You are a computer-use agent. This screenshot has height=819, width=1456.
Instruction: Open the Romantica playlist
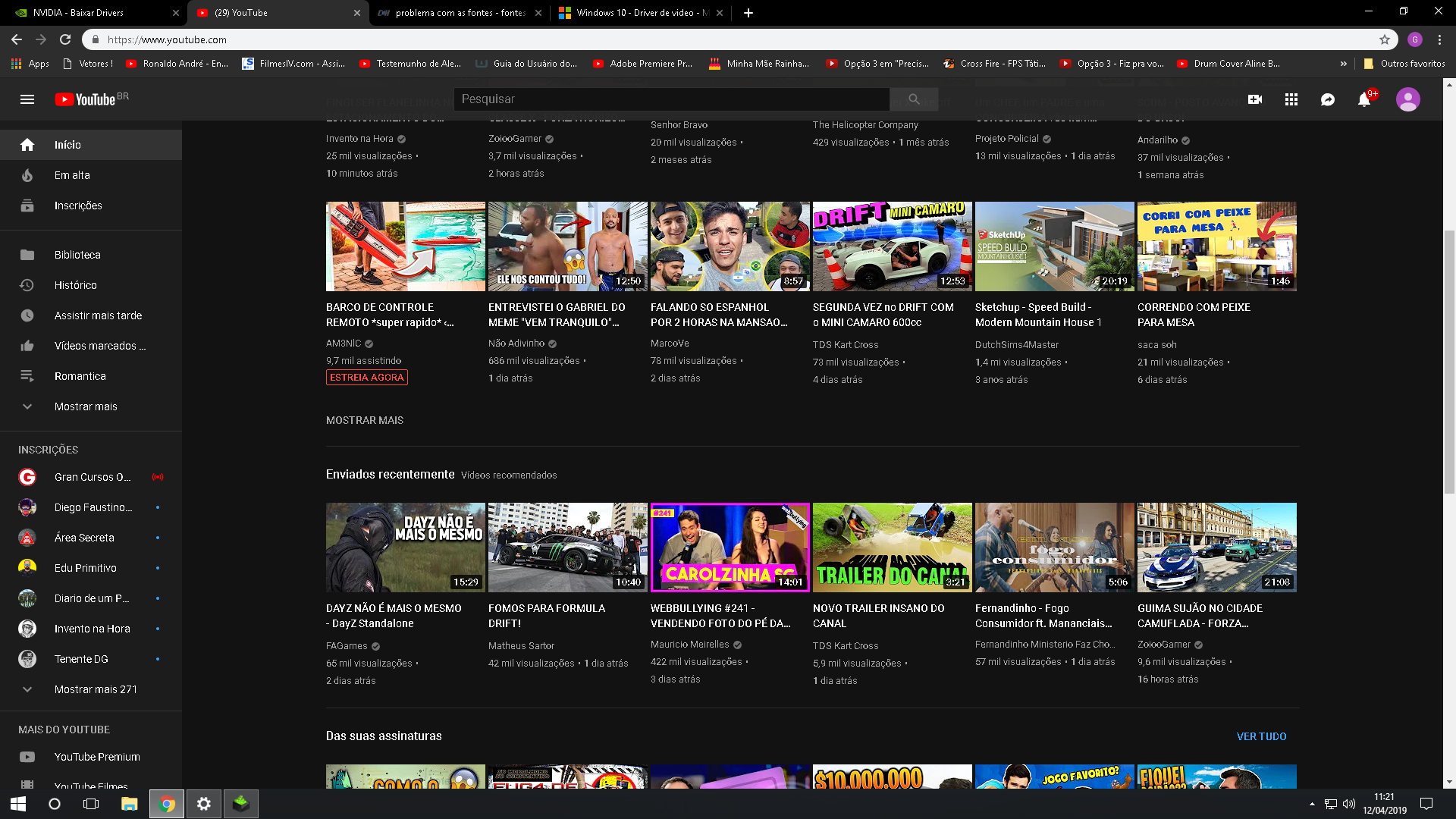coord(91,376)
